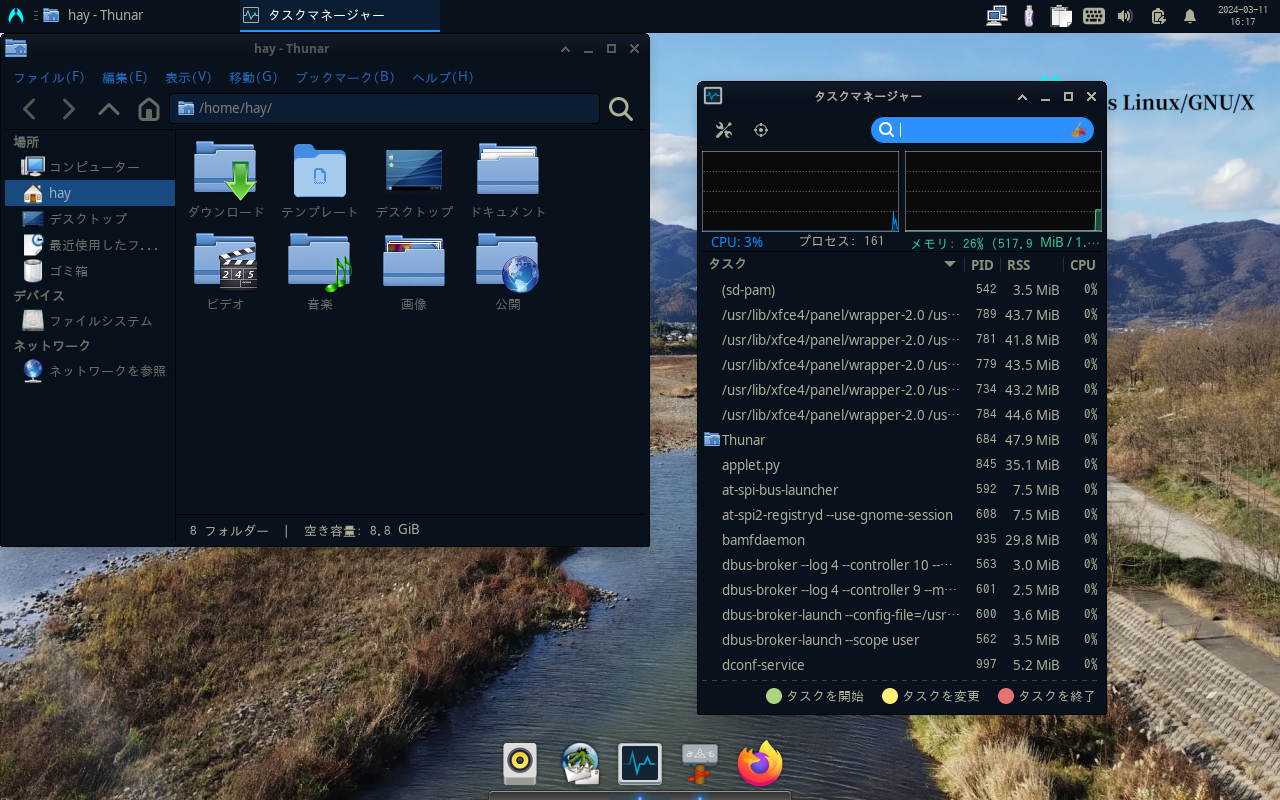Select ファイルシステム in sidebar
The width and height of the screenshot is (1280, 800).
click(90, 321)
